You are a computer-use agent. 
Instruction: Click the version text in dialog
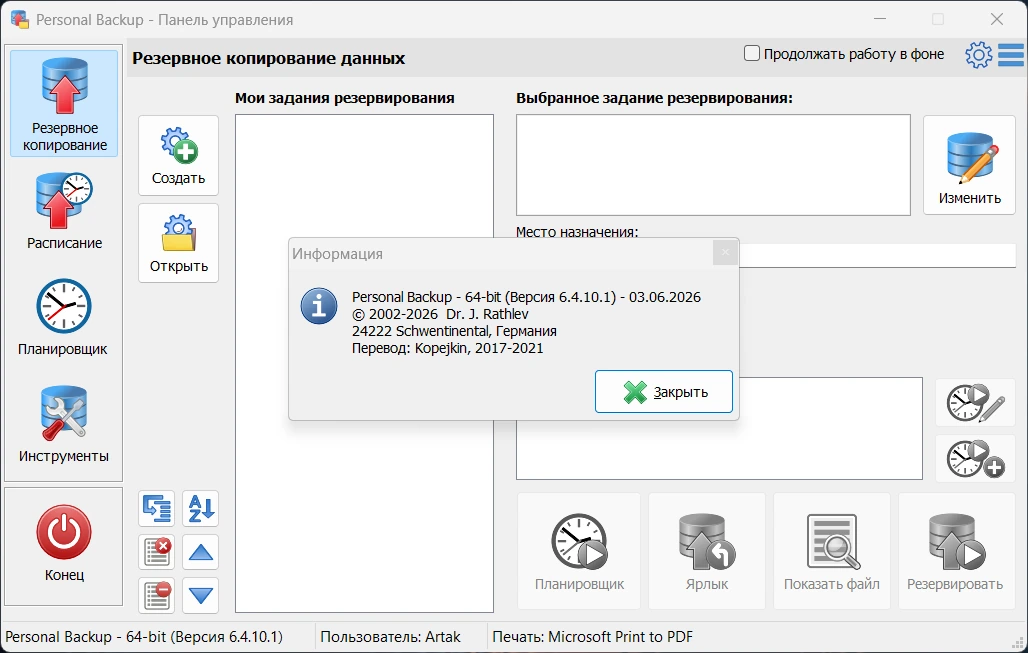point(526,297)
